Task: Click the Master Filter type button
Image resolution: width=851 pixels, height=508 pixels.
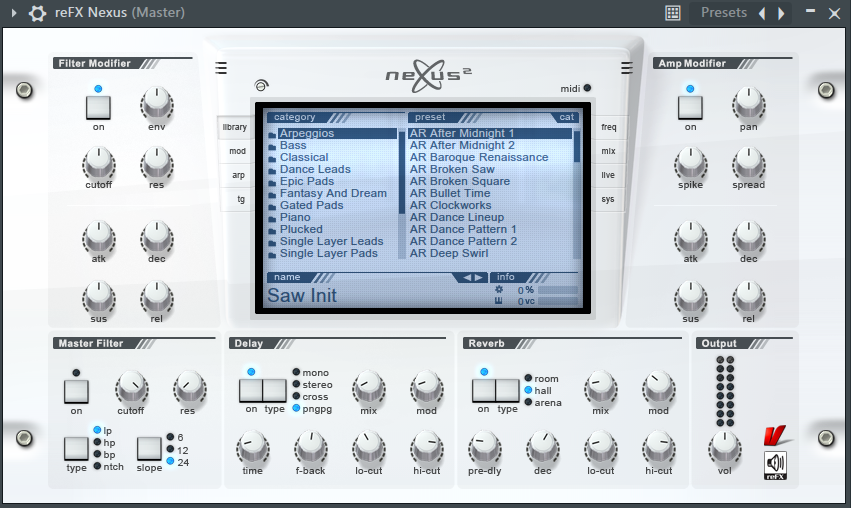Action: (76, 448)
